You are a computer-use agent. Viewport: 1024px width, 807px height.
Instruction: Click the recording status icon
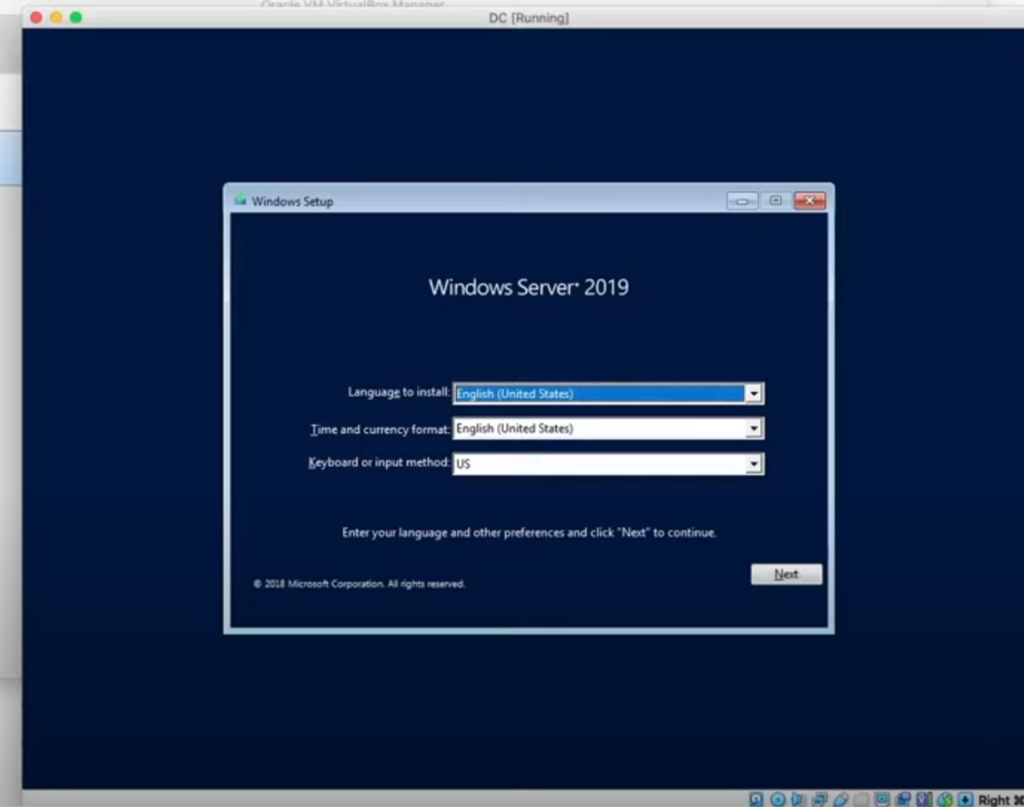903,799
